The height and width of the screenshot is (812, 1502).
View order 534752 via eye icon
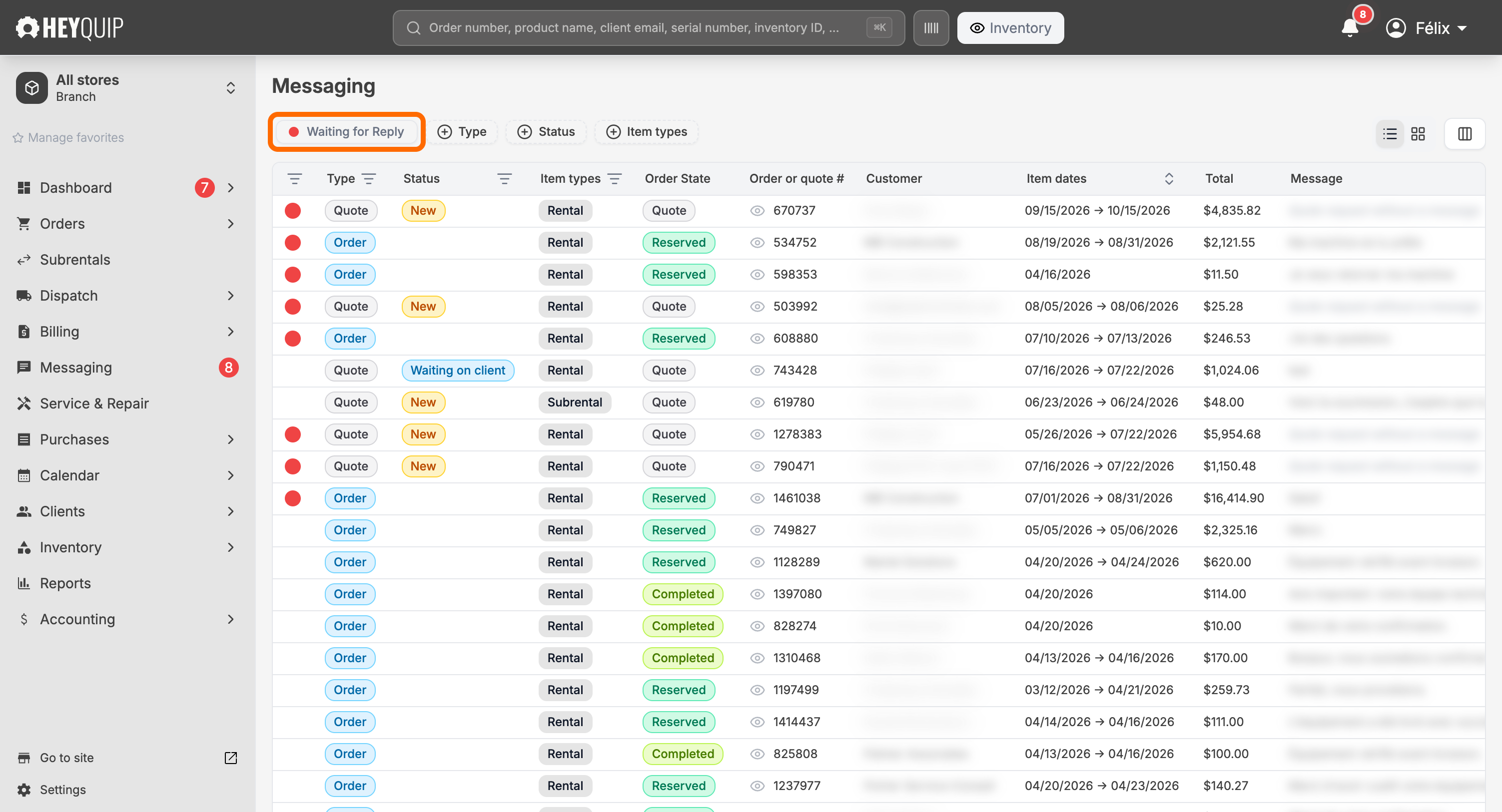coord(757,243)
